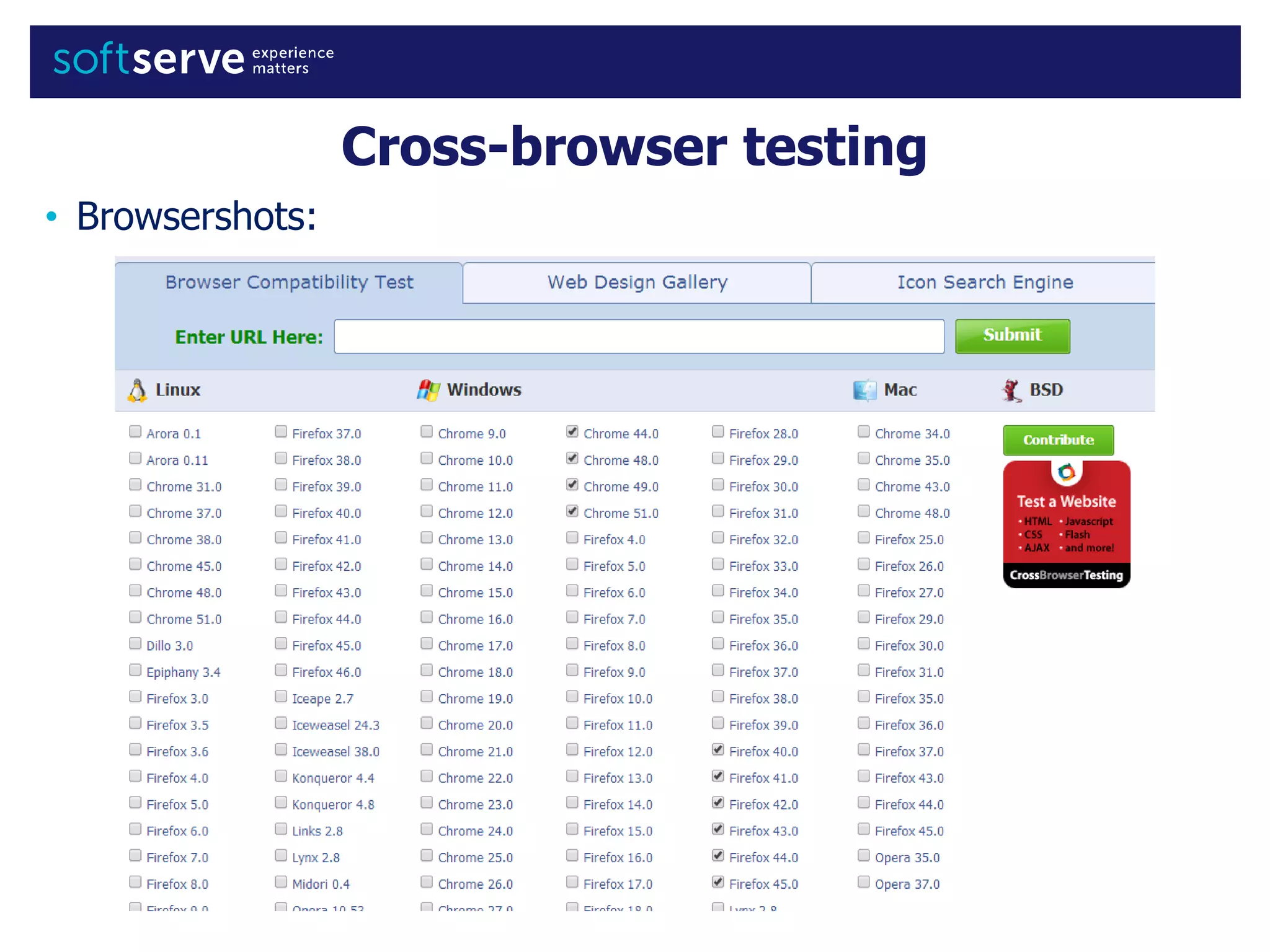
Task: Click the green Submit button
Action: pyautogui.click(x=1013, y=336)
